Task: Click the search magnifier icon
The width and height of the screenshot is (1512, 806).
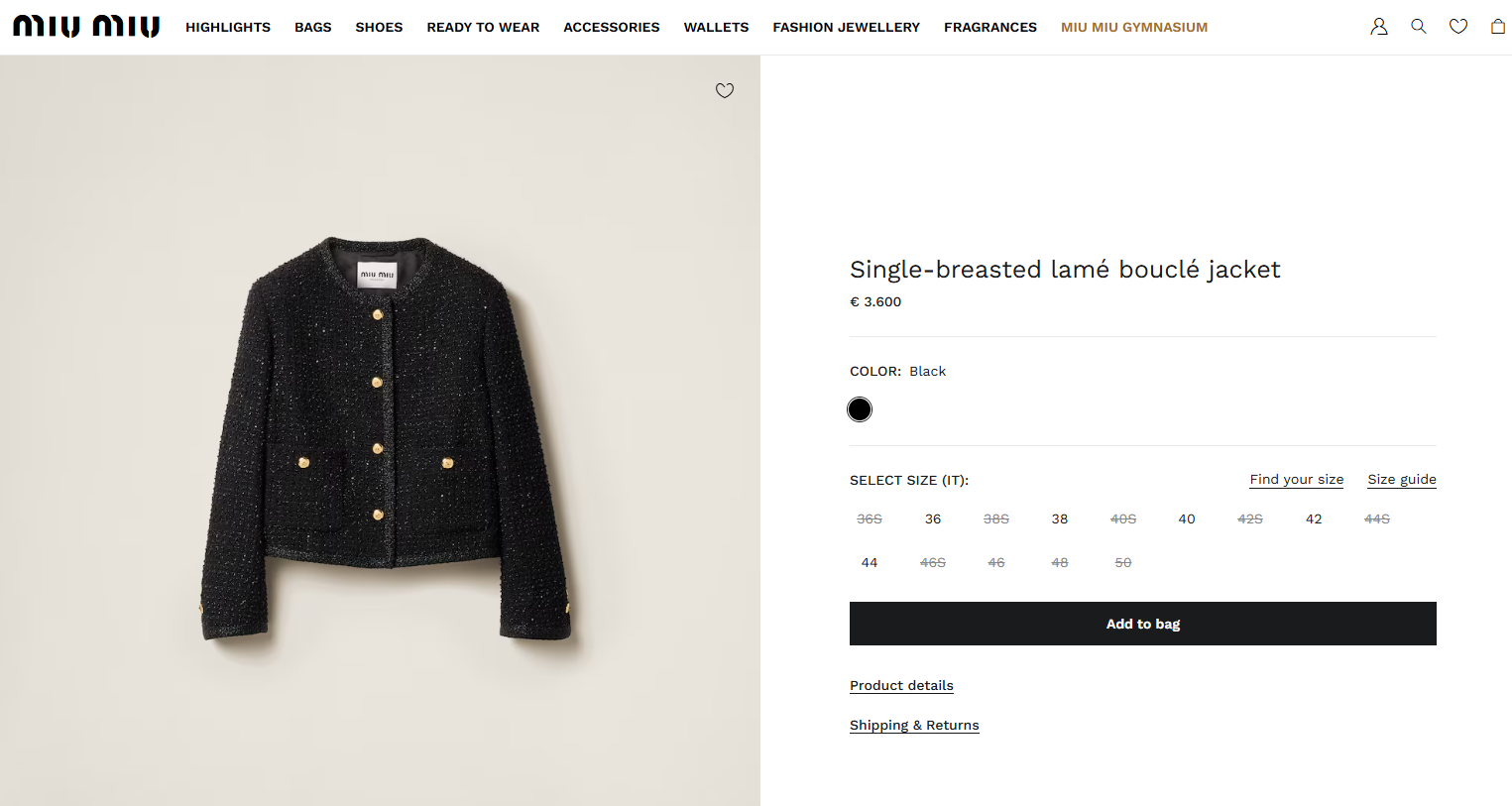Action: (x=1419, y=27)
